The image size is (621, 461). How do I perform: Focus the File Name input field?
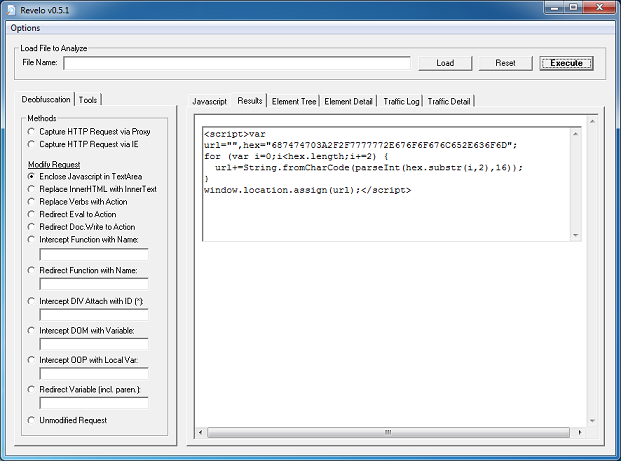click(237, 63)
